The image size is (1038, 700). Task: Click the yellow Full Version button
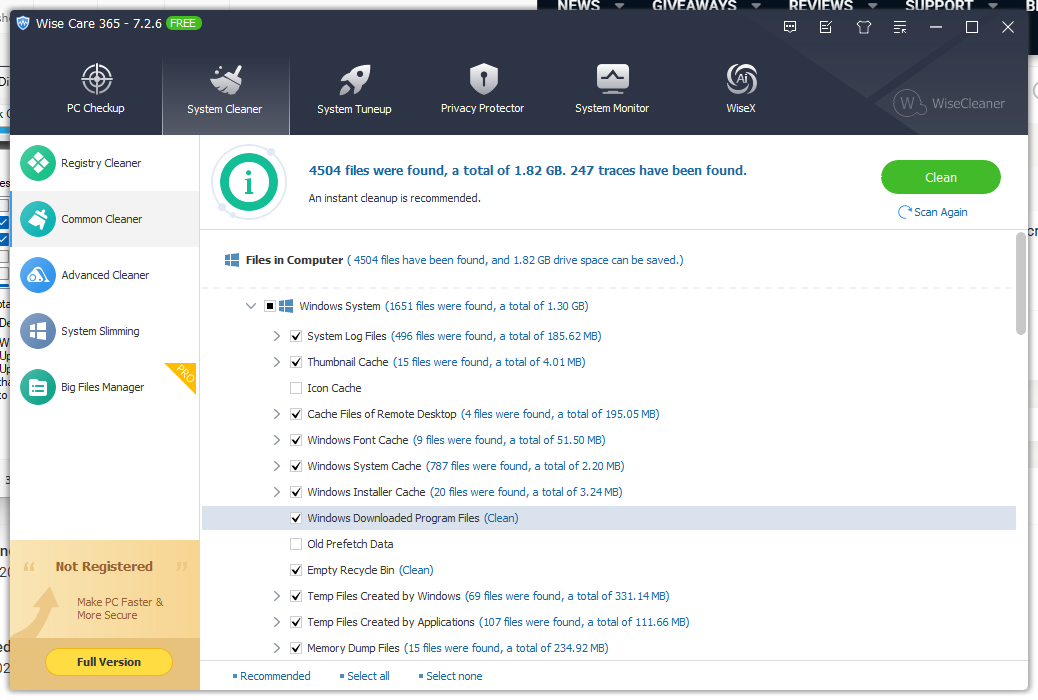click(x=109, y=662)
